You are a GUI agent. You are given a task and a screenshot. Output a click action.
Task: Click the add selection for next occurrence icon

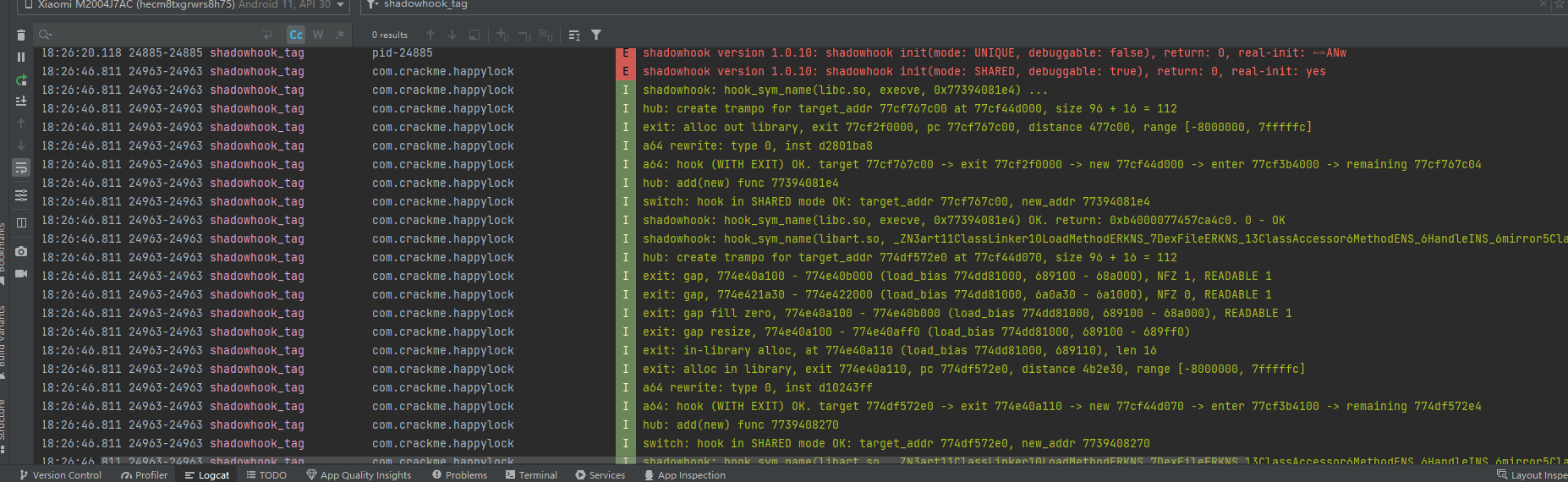pos(502,35)
